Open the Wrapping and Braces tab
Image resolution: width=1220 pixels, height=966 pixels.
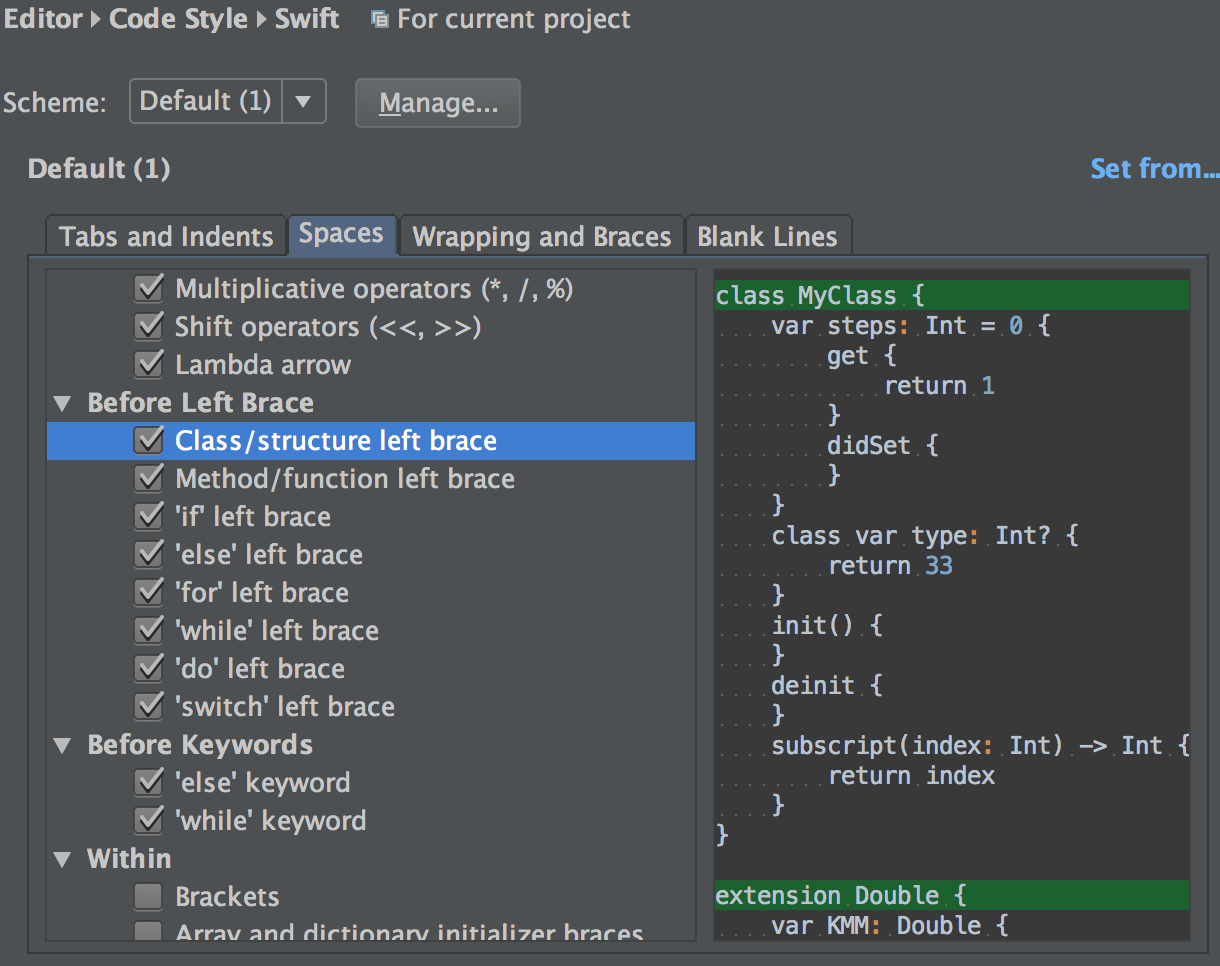[x=541, y=236]
